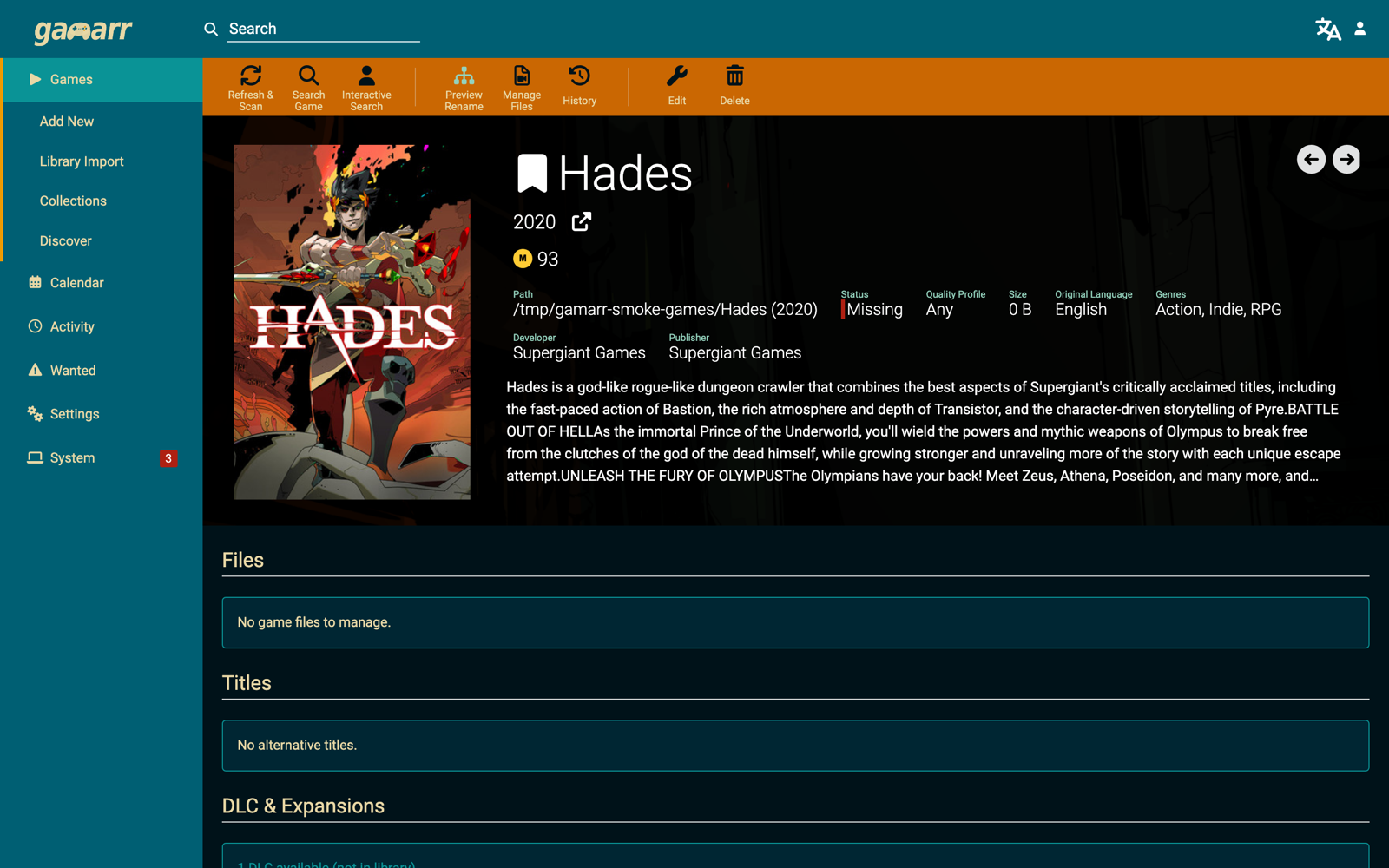Open the Settings page
The width and height of the screenshot is (1389, 868).
tap(102, 414)
